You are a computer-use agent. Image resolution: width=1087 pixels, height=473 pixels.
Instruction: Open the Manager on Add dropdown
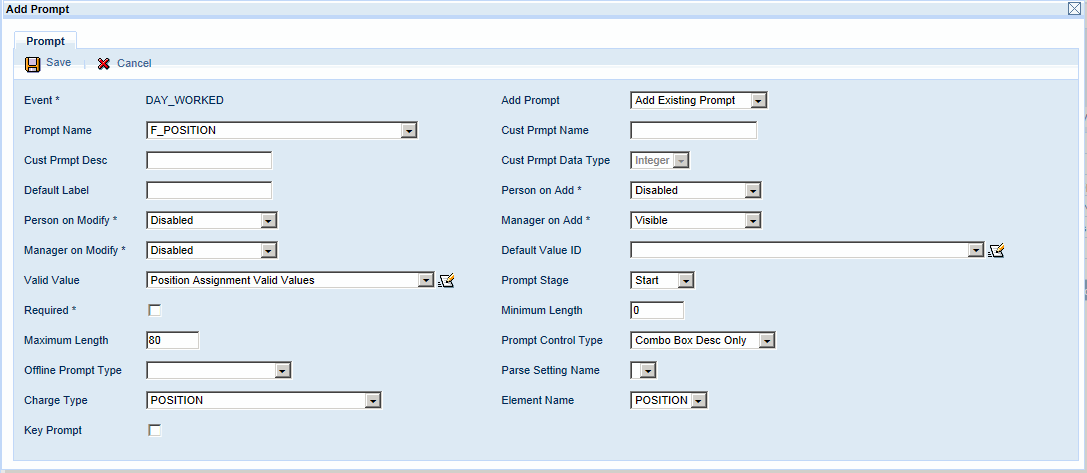(753, 221)
